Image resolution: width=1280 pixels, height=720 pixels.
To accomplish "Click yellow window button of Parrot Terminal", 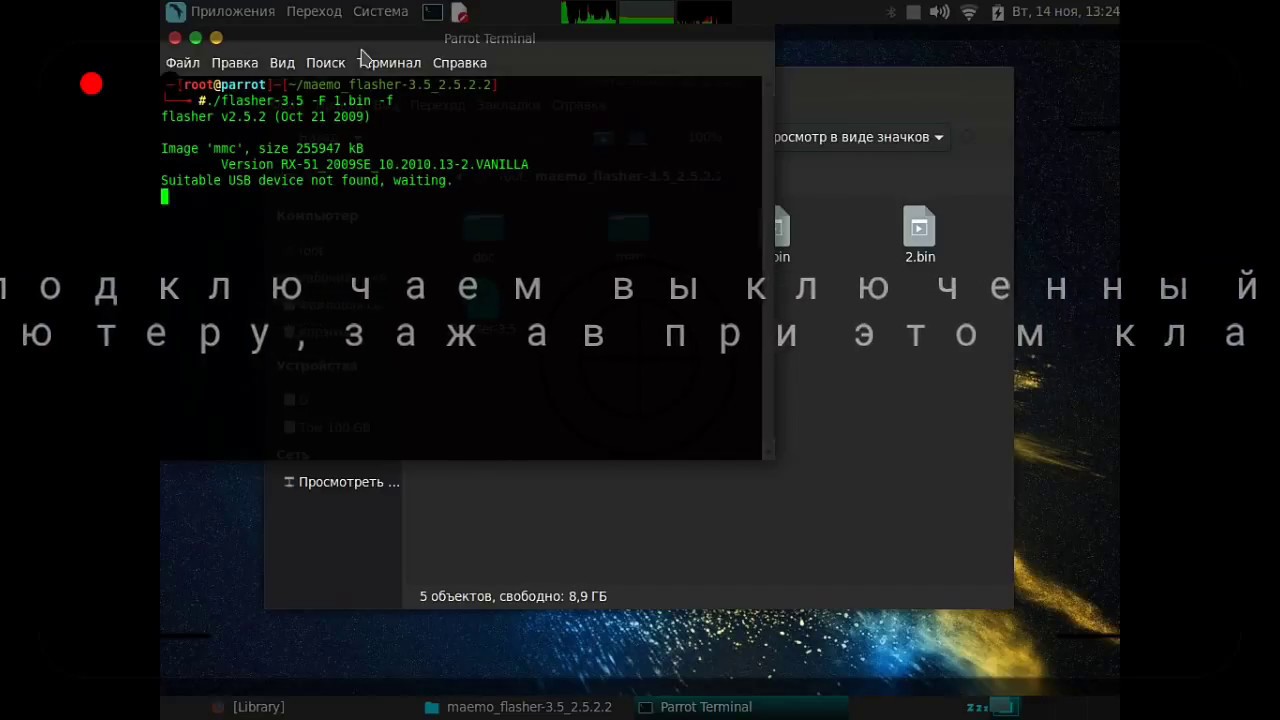I will [x=216, y=38].
